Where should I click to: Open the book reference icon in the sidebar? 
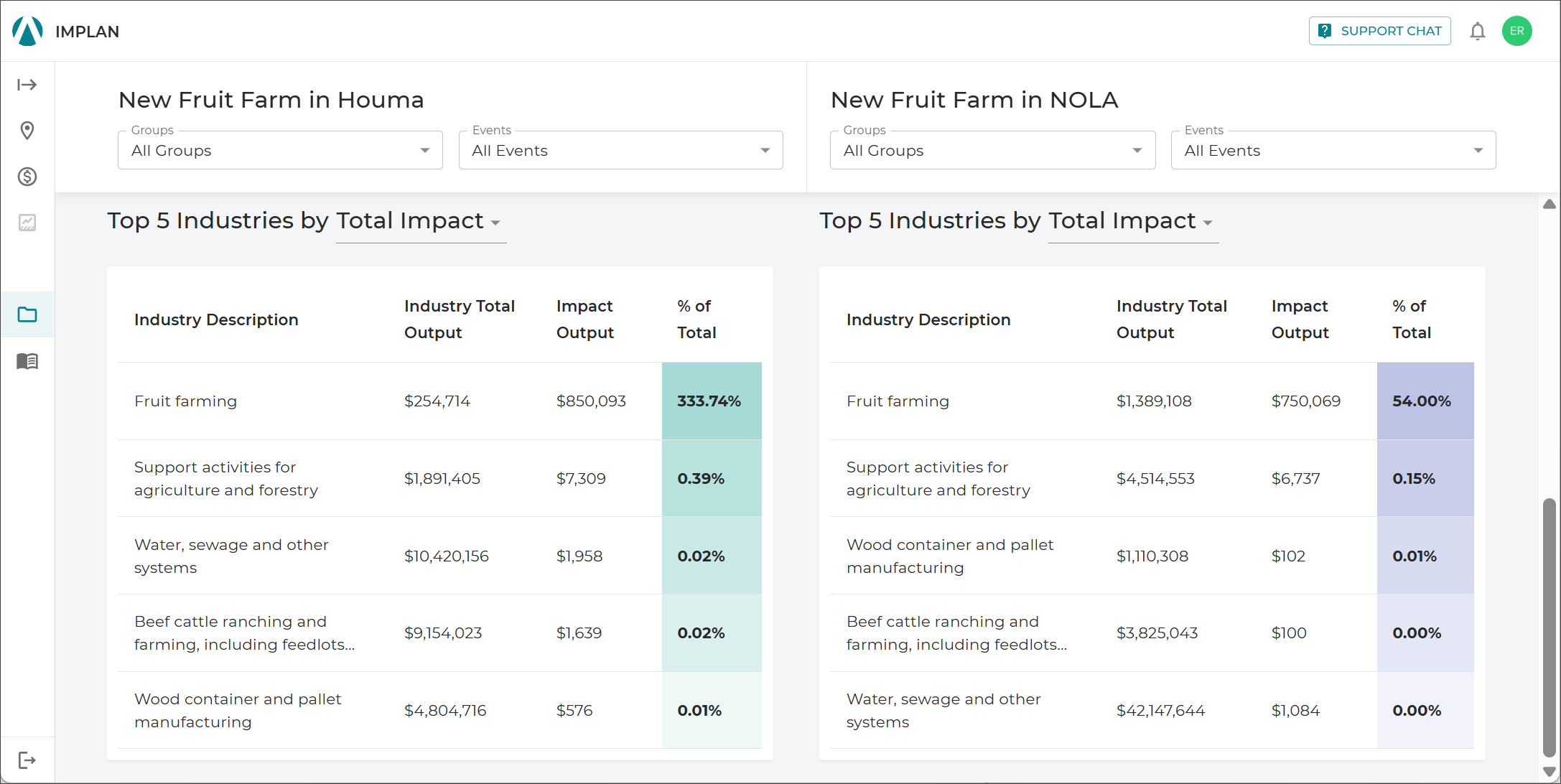(x=27, y=360)
